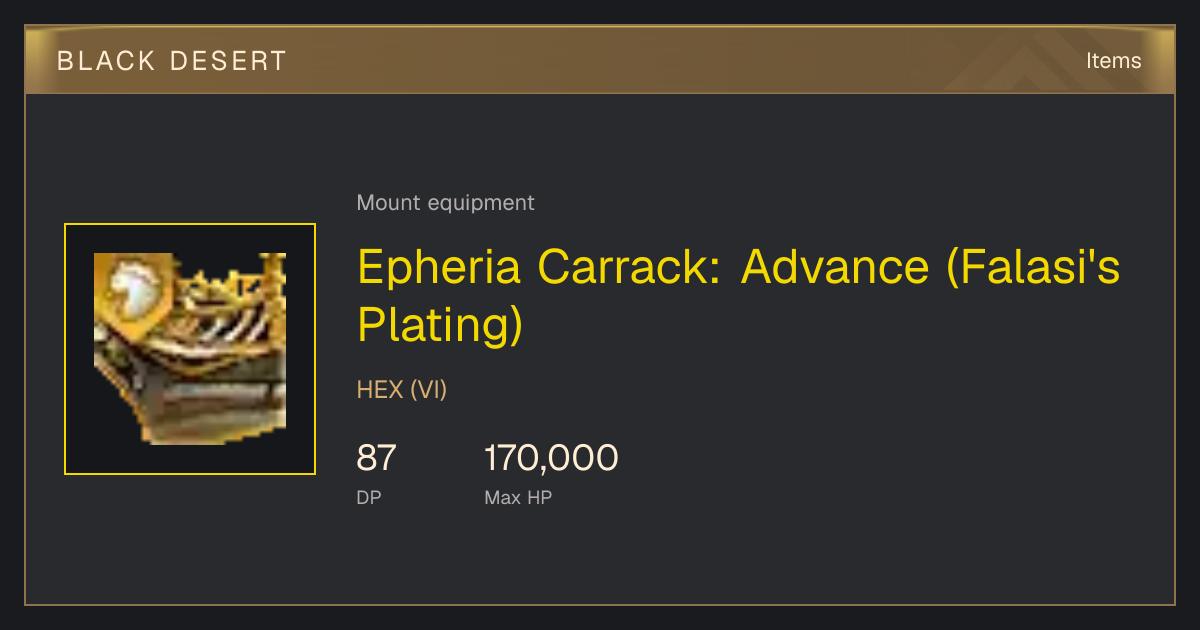Click the Mount equipment category label
This screenshot has width=1200, height=630.
[x=445, y=203]
